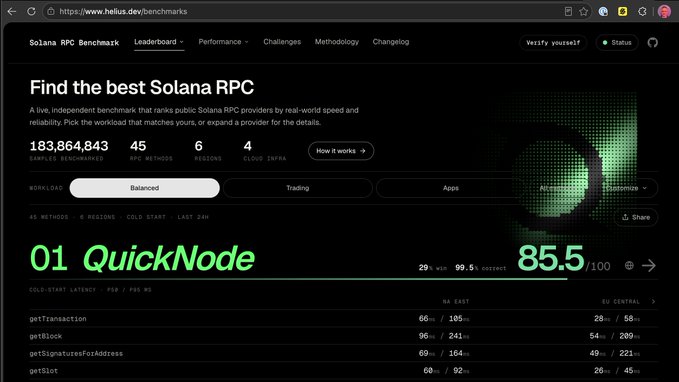Open the GitHub icon link

[653, 42]
